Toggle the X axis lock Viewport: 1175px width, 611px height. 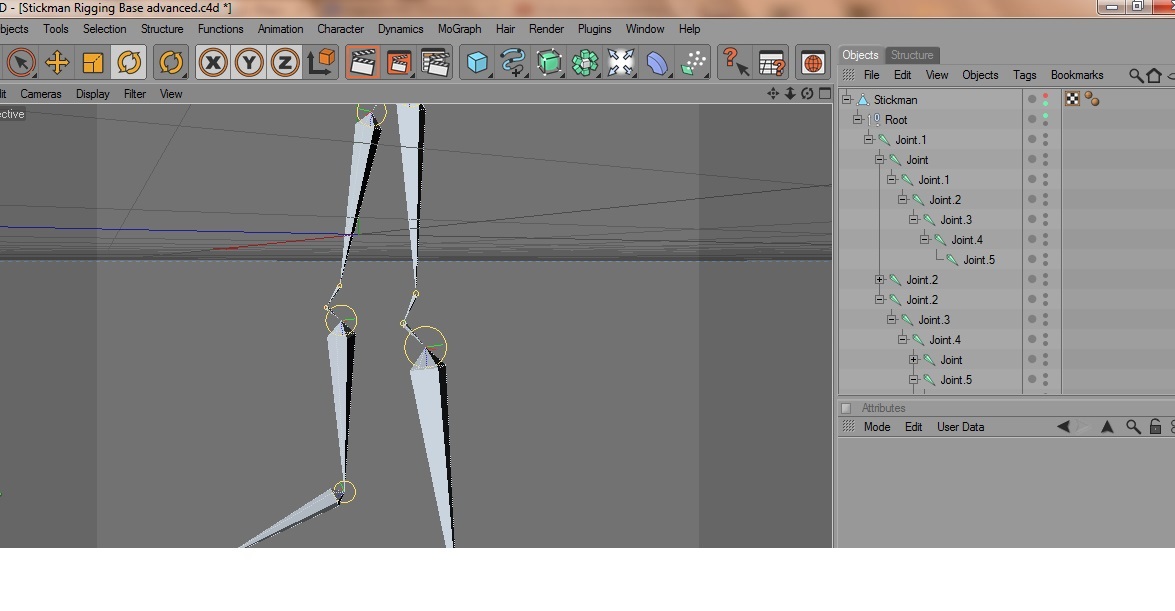(x=213, y=62)
